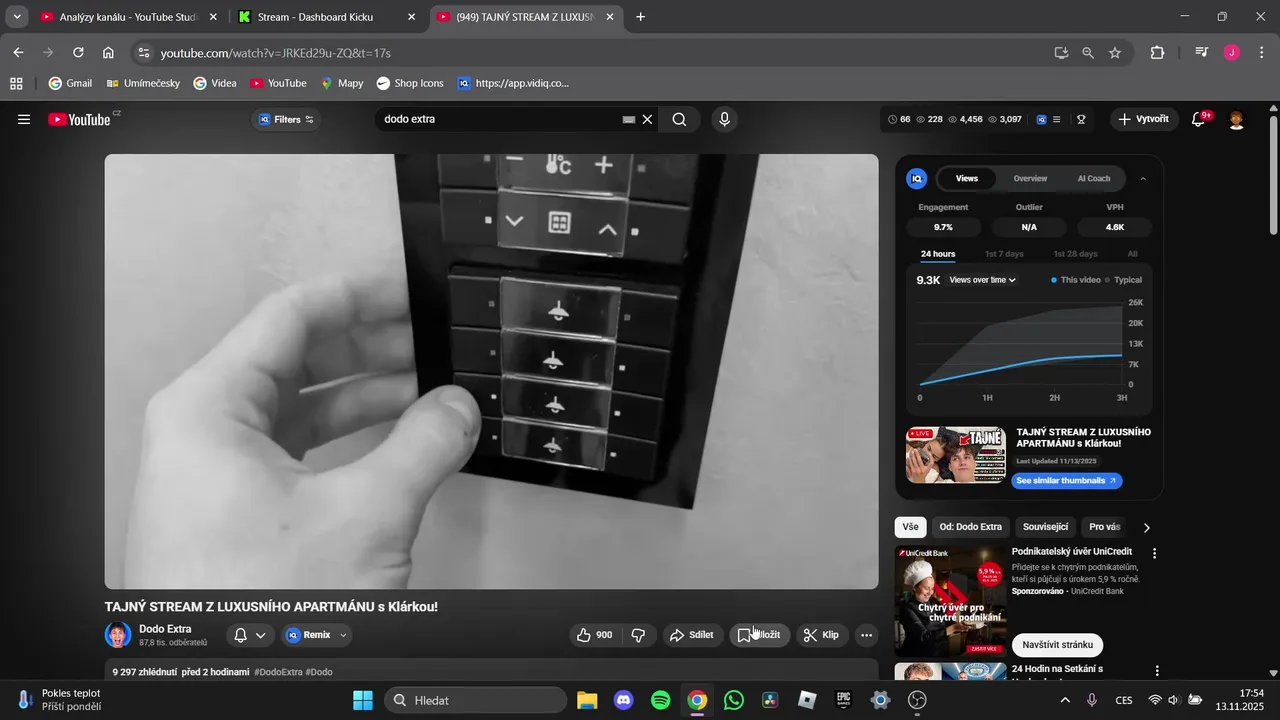Open more actions below the video
Image resolution: width=1280 pixels, height=720 pixels.
tap(867, 635)
